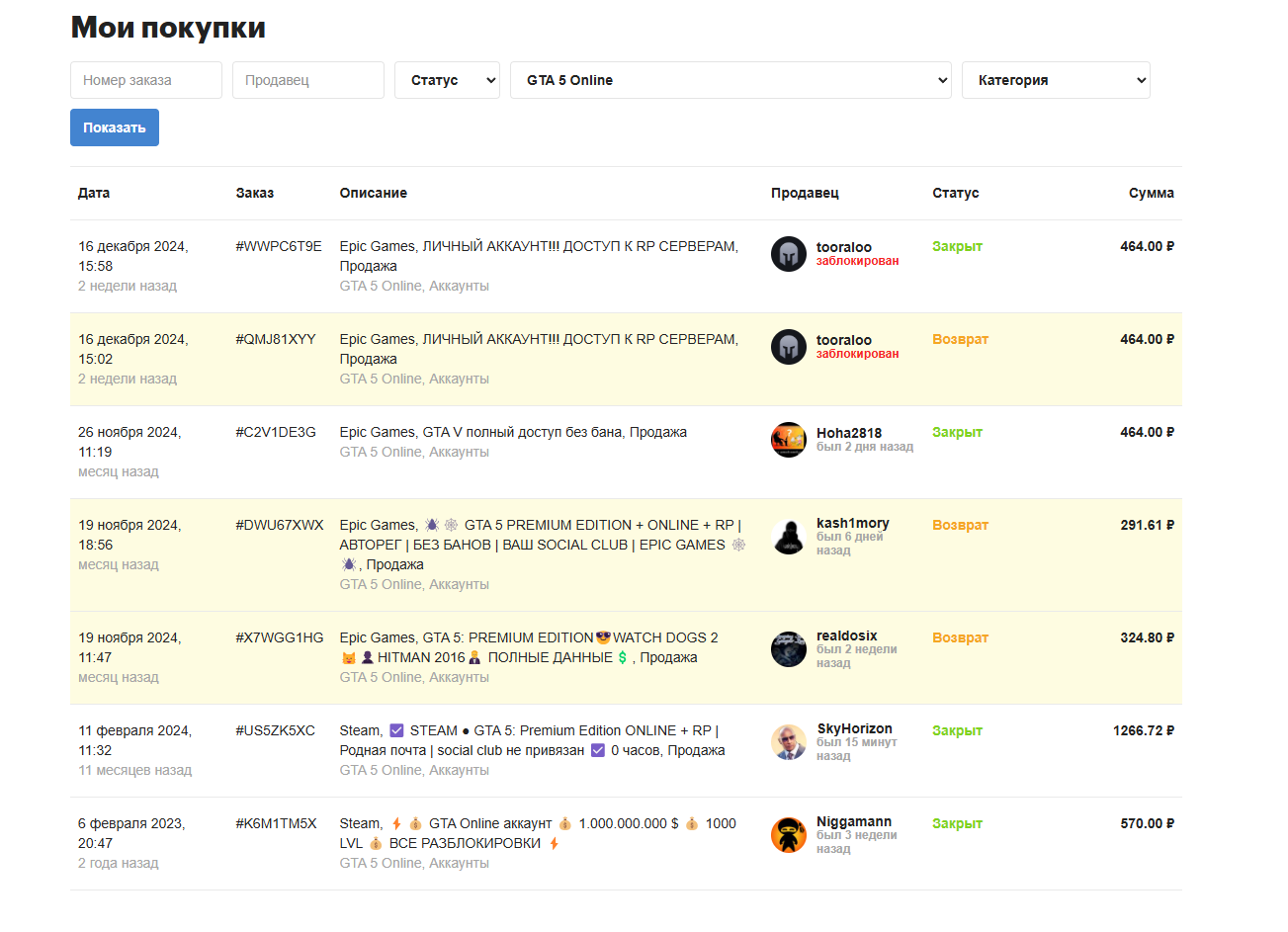1288x932 pixels.
Task: Click the Мои покупки page heading
Action: coord(168,27)
